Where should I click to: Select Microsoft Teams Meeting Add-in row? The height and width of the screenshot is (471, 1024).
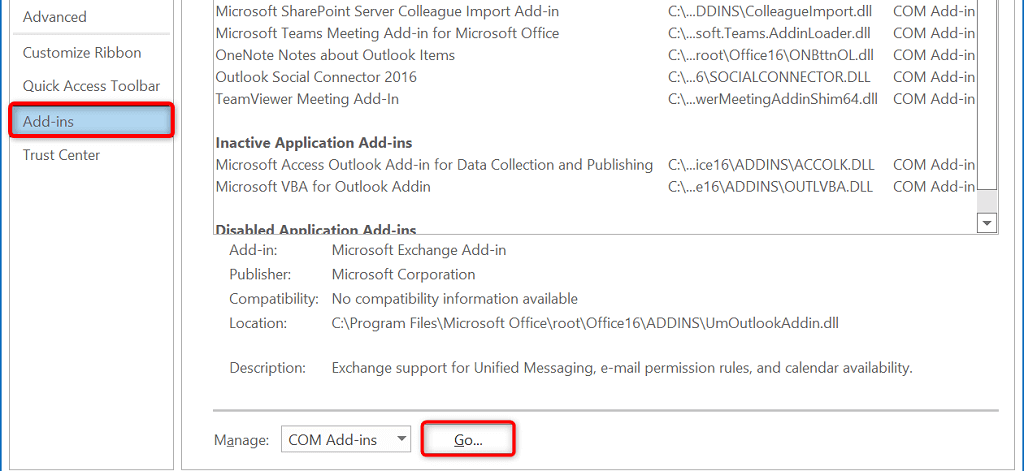[x=389, y=33]
